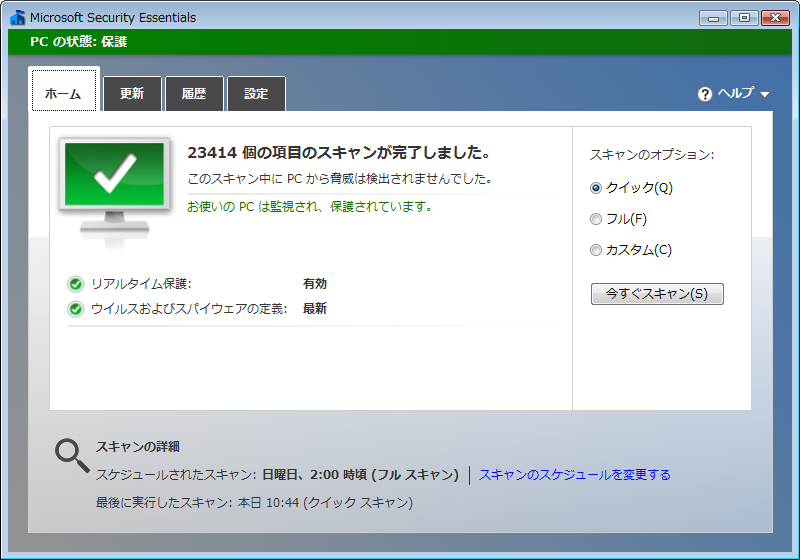Click the リアルタイム保護 '有効' value

[x=315, y=284]
